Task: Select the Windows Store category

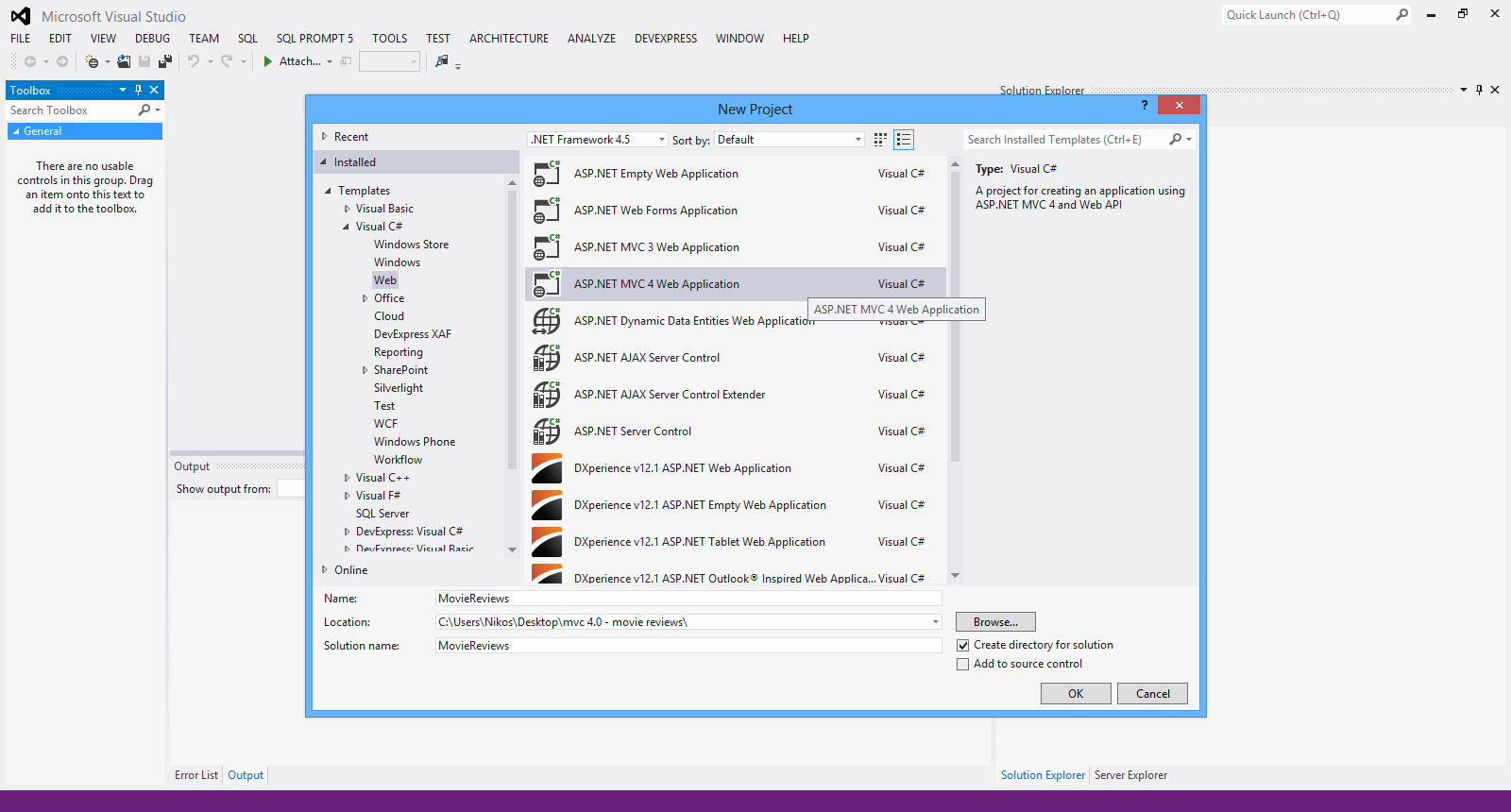Action: [x=411, y=245]
